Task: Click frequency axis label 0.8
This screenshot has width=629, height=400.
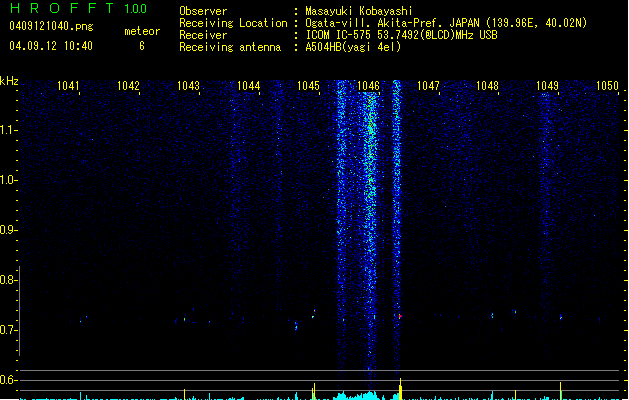Action: (8, 280)
